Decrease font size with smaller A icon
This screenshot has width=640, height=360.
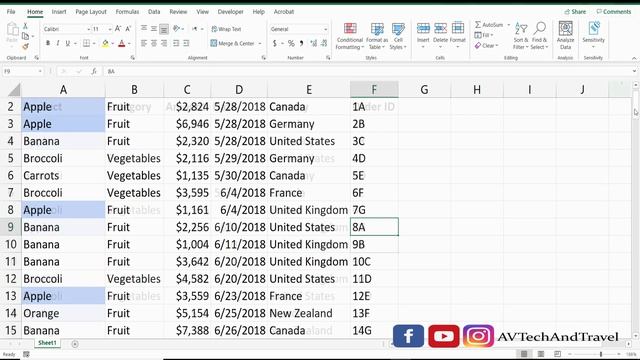coord(128,29)
